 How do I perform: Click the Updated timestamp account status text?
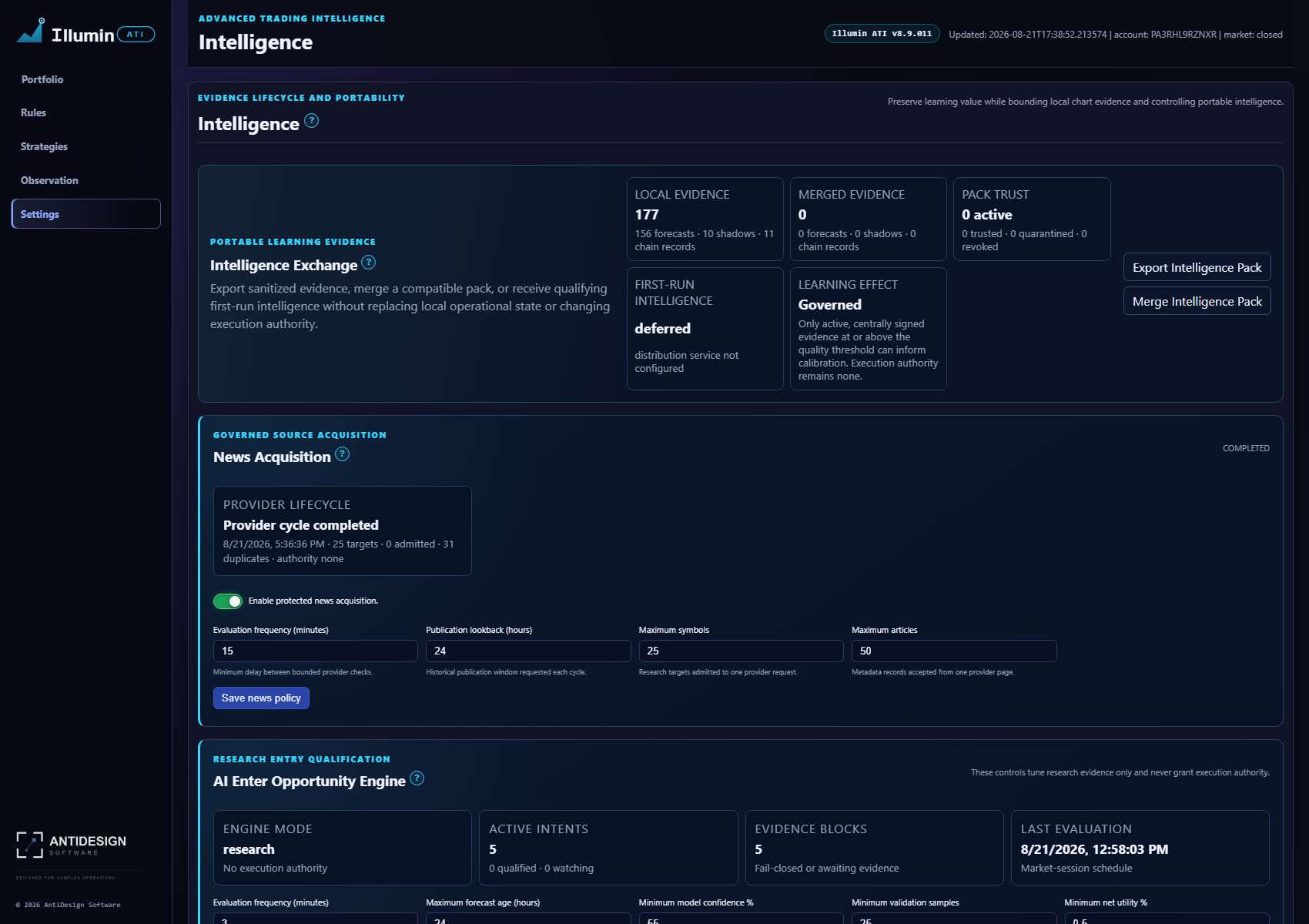point(1116,35)
